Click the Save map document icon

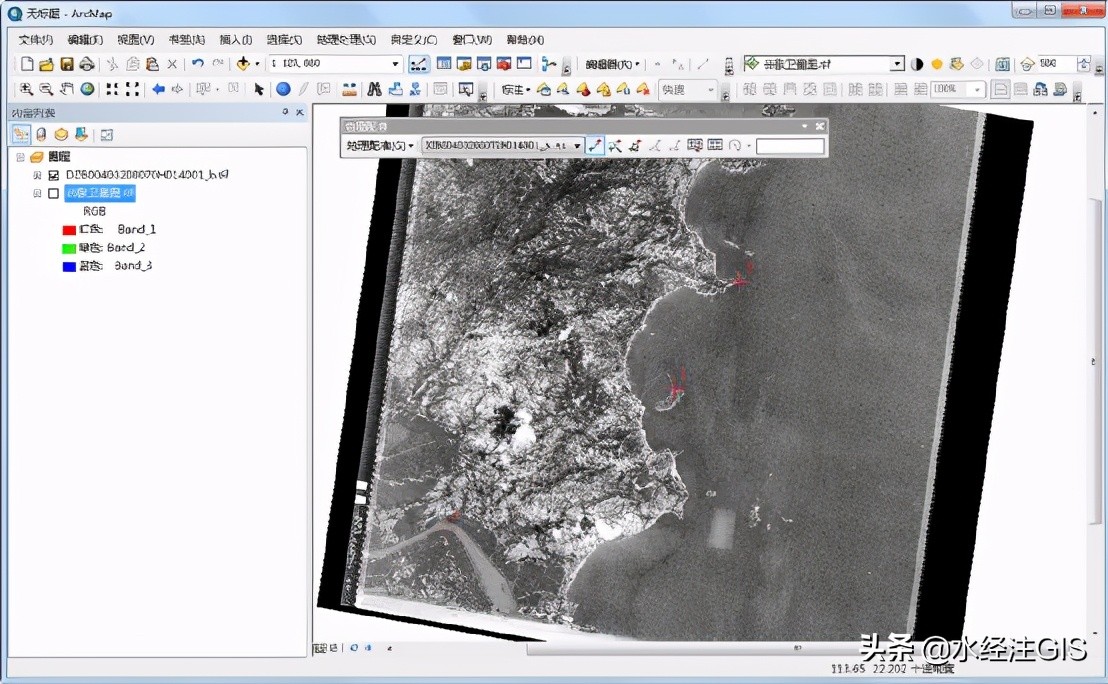67,64
